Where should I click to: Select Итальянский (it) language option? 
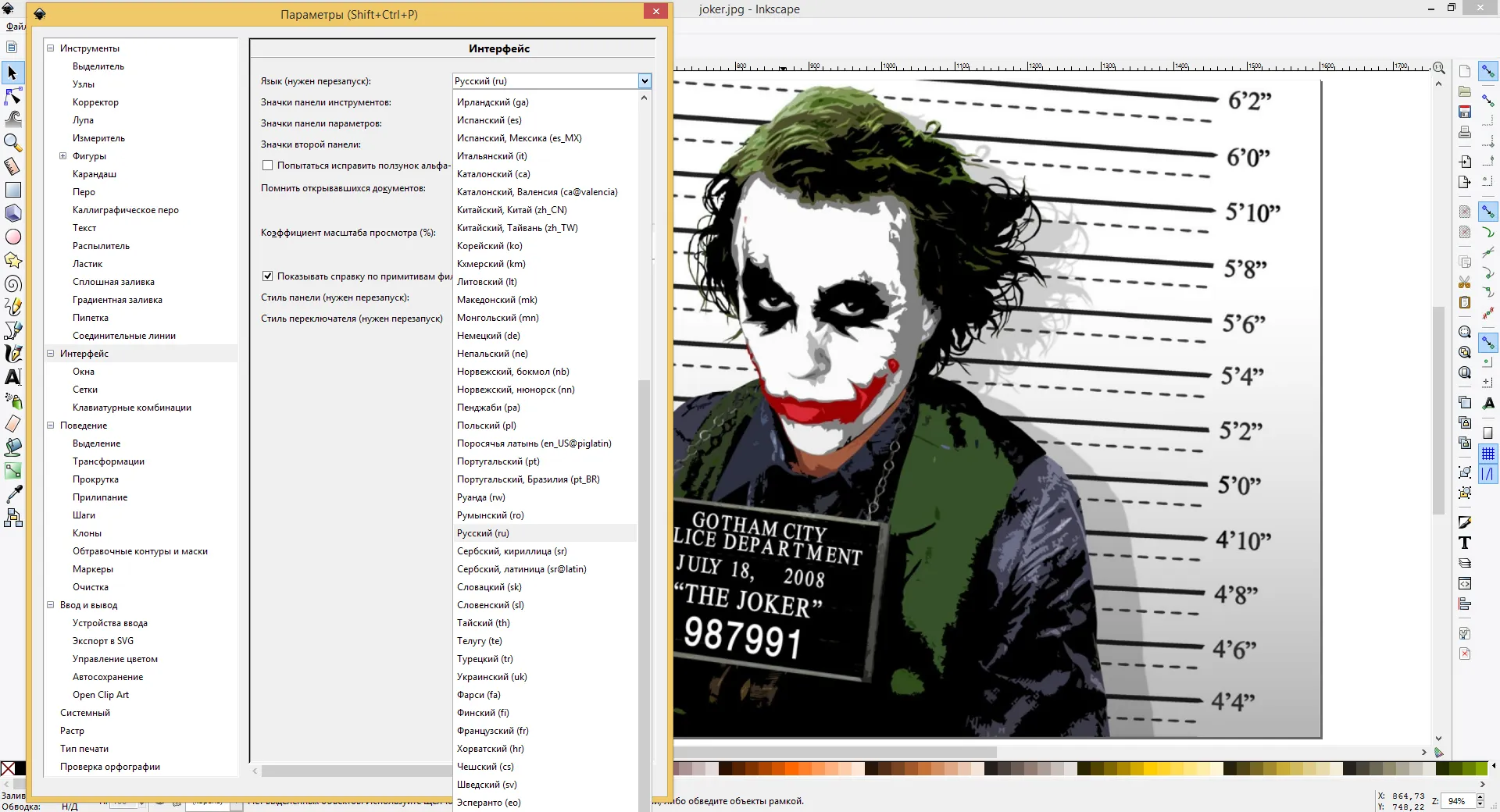click(x=545, y=156)
